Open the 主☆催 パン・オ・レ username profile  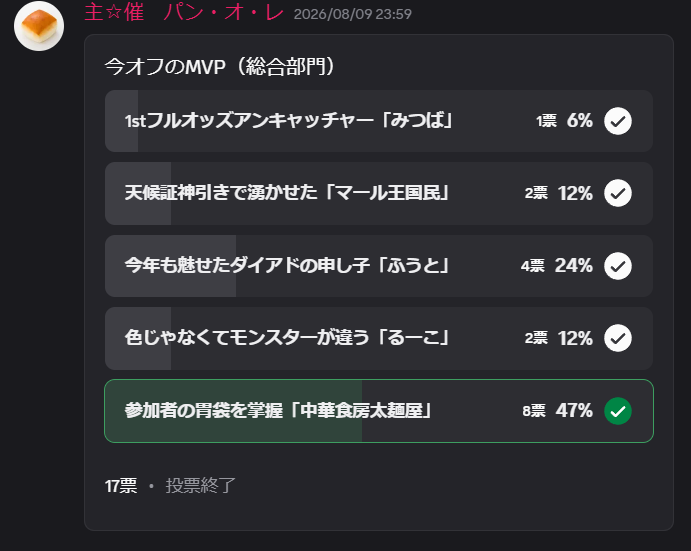click(184, 12)
